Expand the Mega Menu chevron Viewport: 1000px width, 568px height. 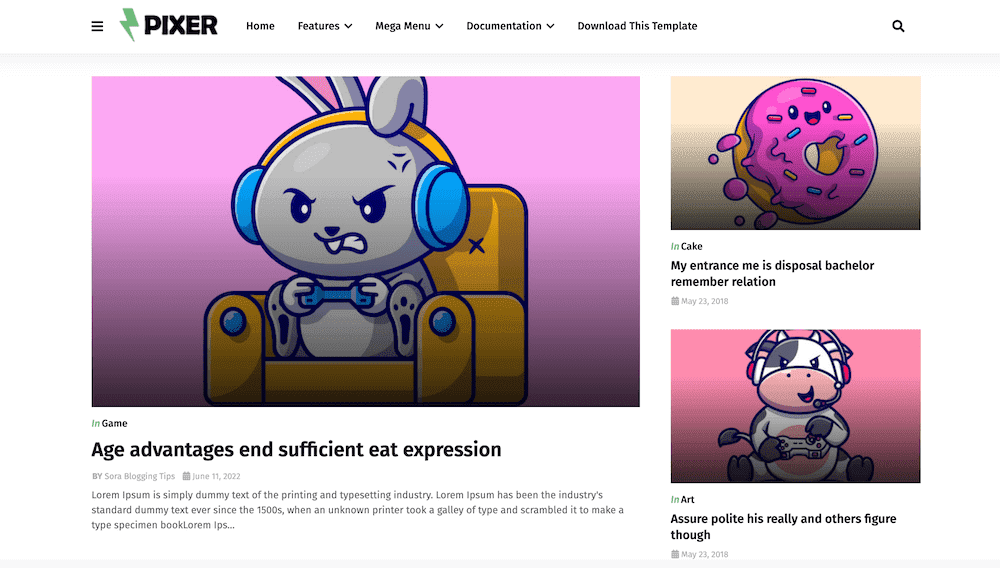click(439, 26)
